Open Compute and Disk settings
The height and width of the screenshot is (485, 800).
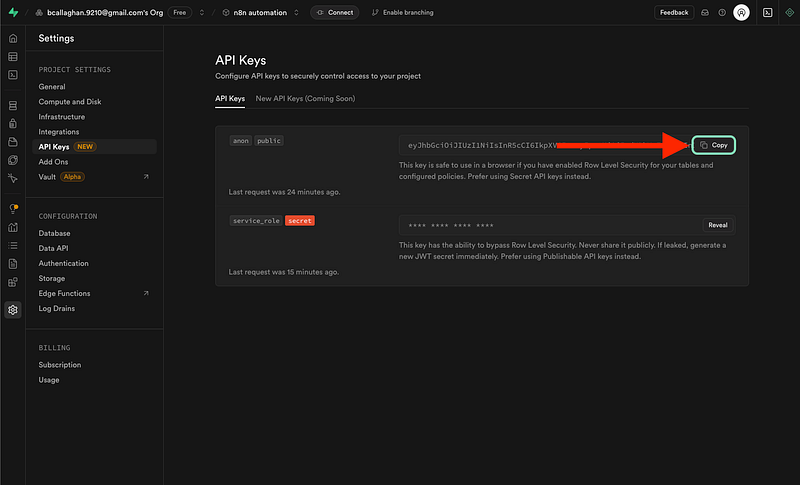[69, 102]
